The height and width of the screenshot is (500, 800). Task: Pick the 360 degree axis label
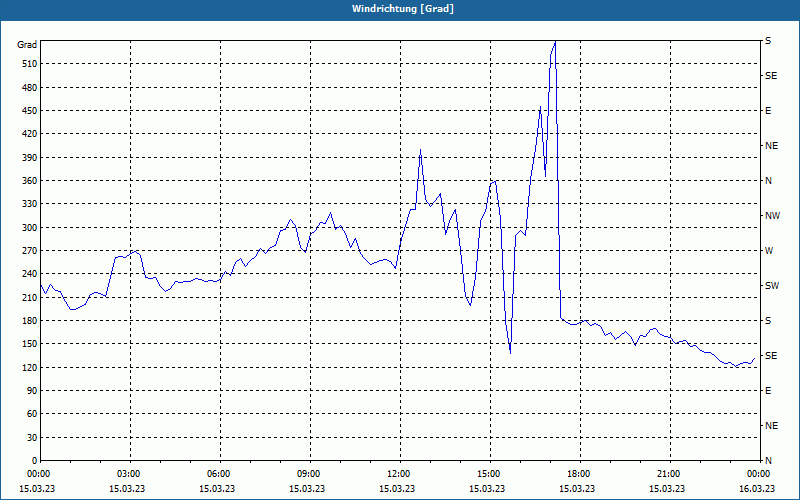tap(30, 181)
